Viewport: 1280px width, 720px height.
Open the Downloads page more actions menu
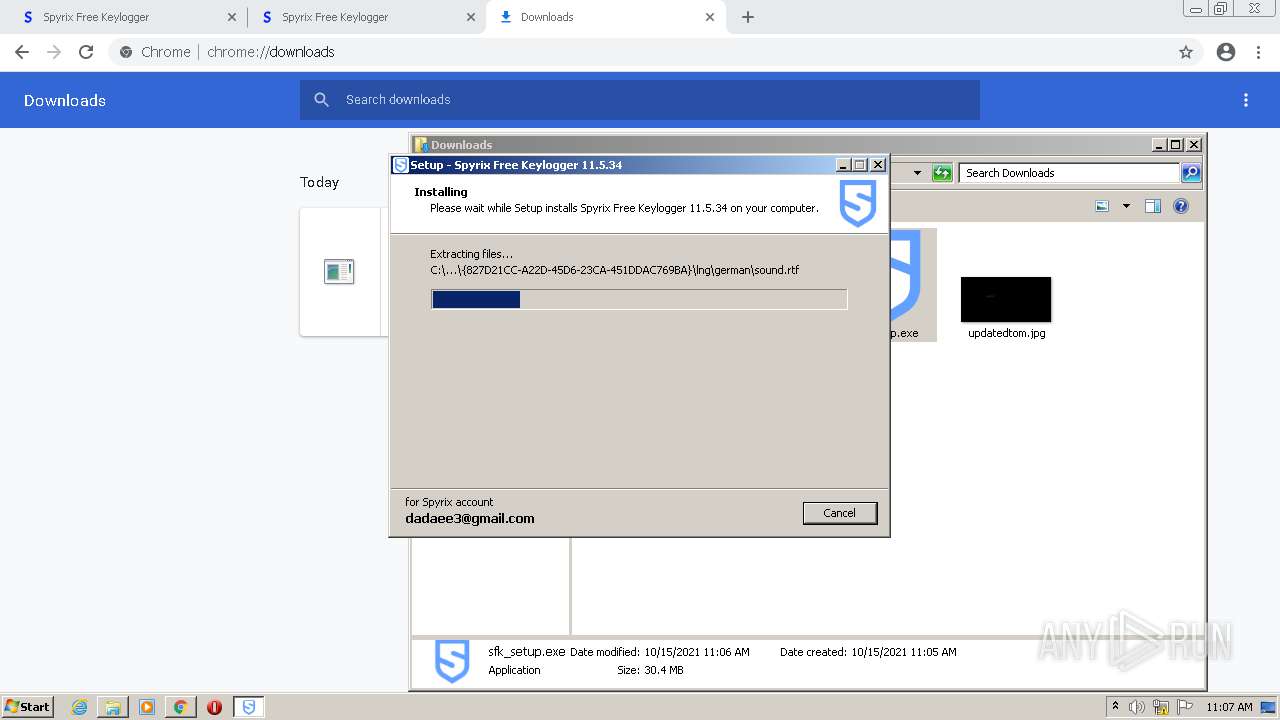1246,100
